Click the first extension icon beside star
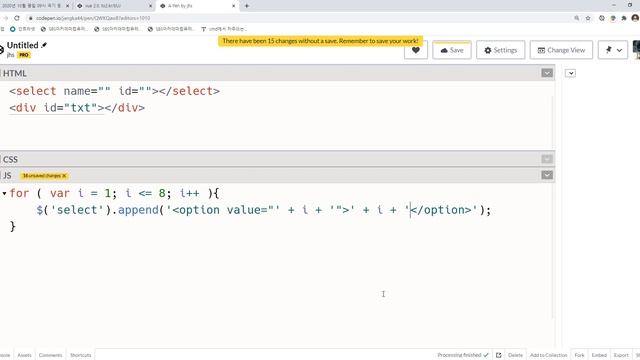Image resolution: width=640 pixels, height=360 pixels. click(602, 18)
